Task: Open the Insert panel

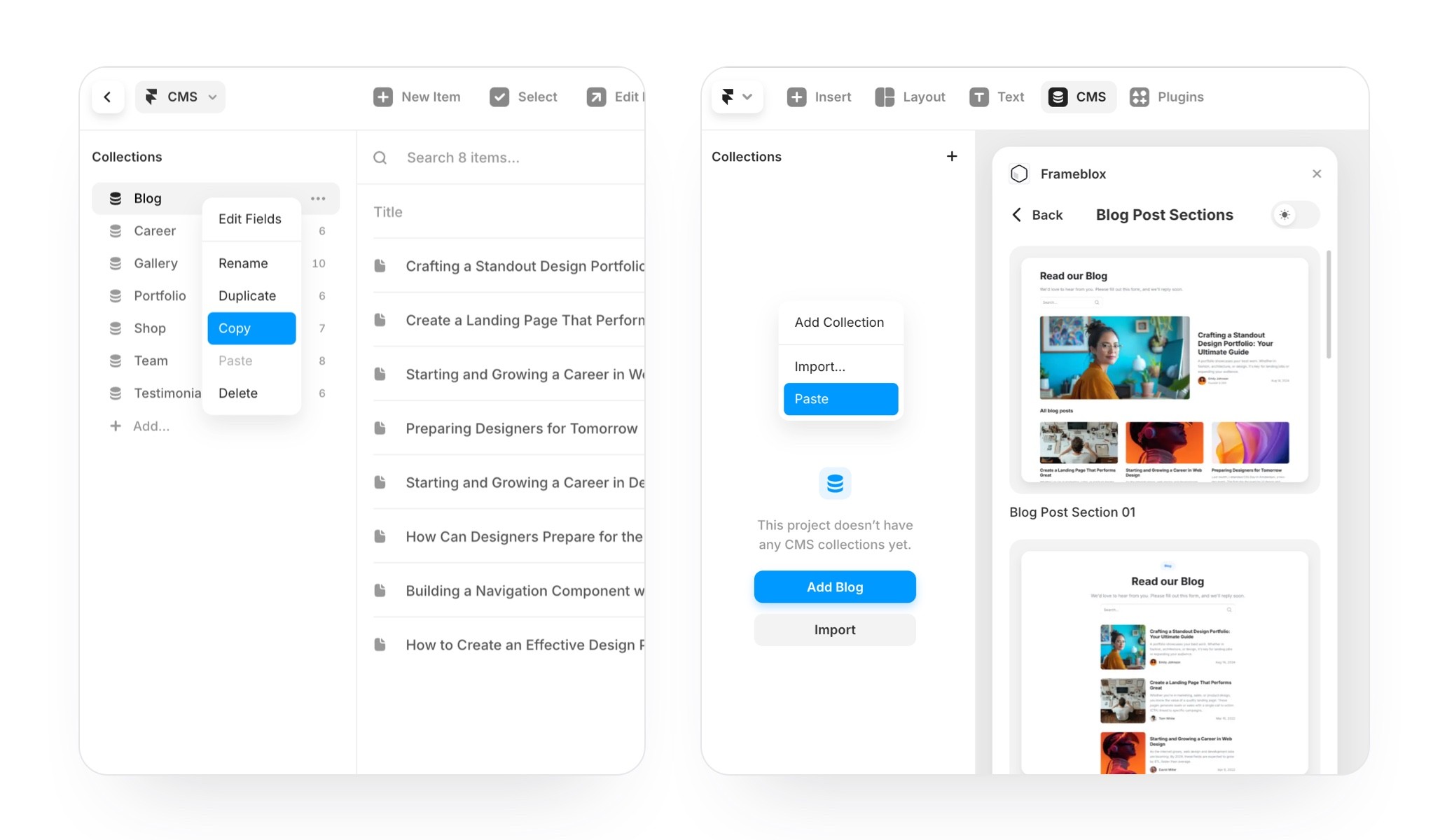Action: click(819, 97)
